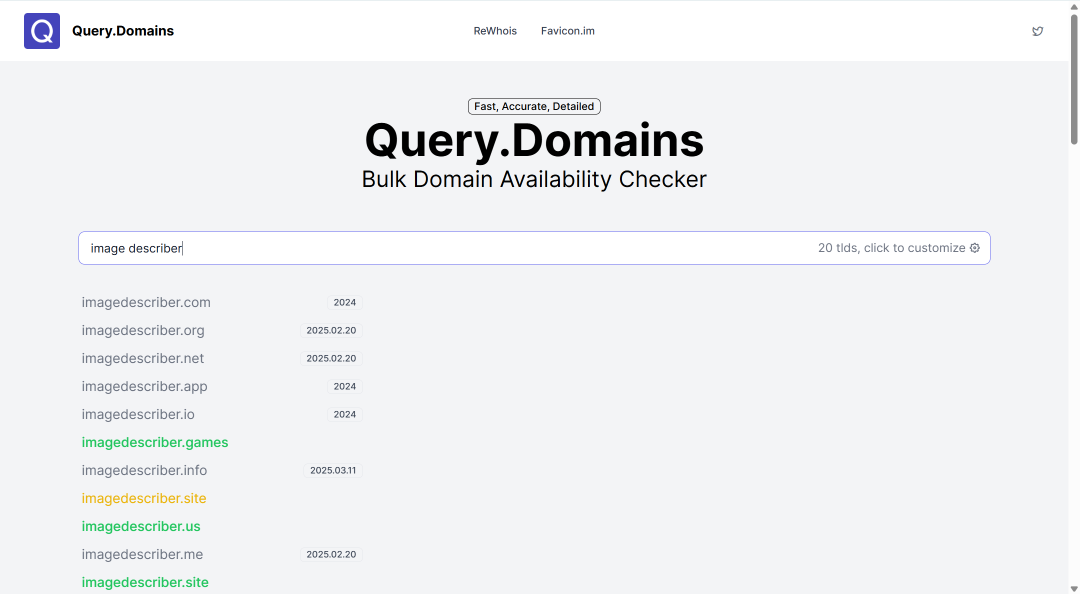
Task: Open green imagedescriber.site domain
Action: (x=145, y=582)
